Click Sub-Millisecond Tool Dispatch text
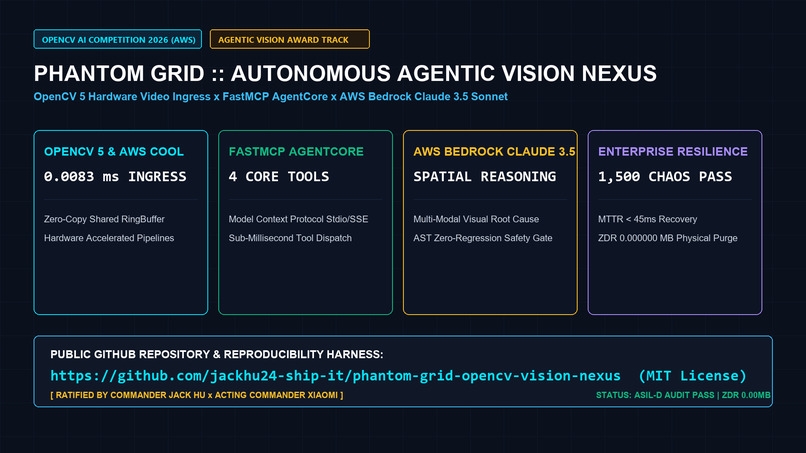This screenshot has height=453, width=806. click(x=290, y=238)
